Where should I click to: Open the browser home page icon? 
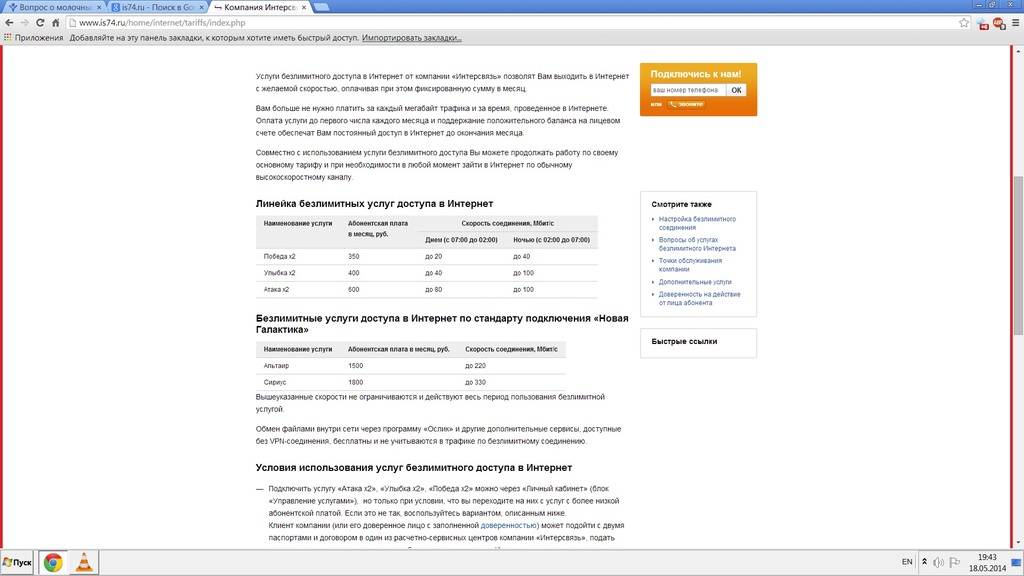coord(56,23)
